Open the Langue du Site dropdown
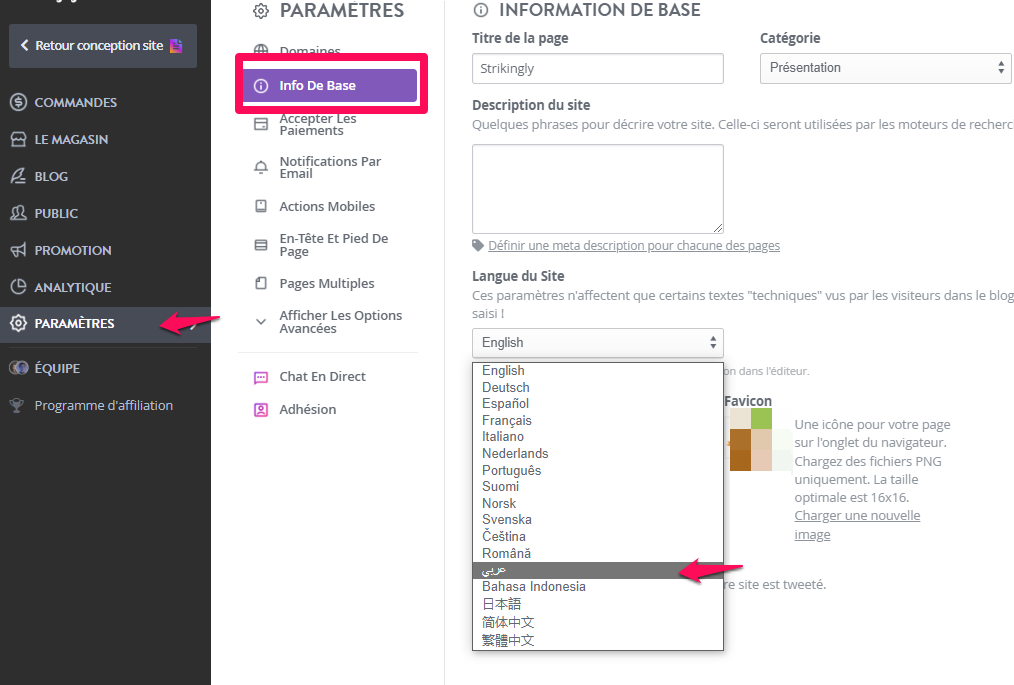 (x=598, y=343)
